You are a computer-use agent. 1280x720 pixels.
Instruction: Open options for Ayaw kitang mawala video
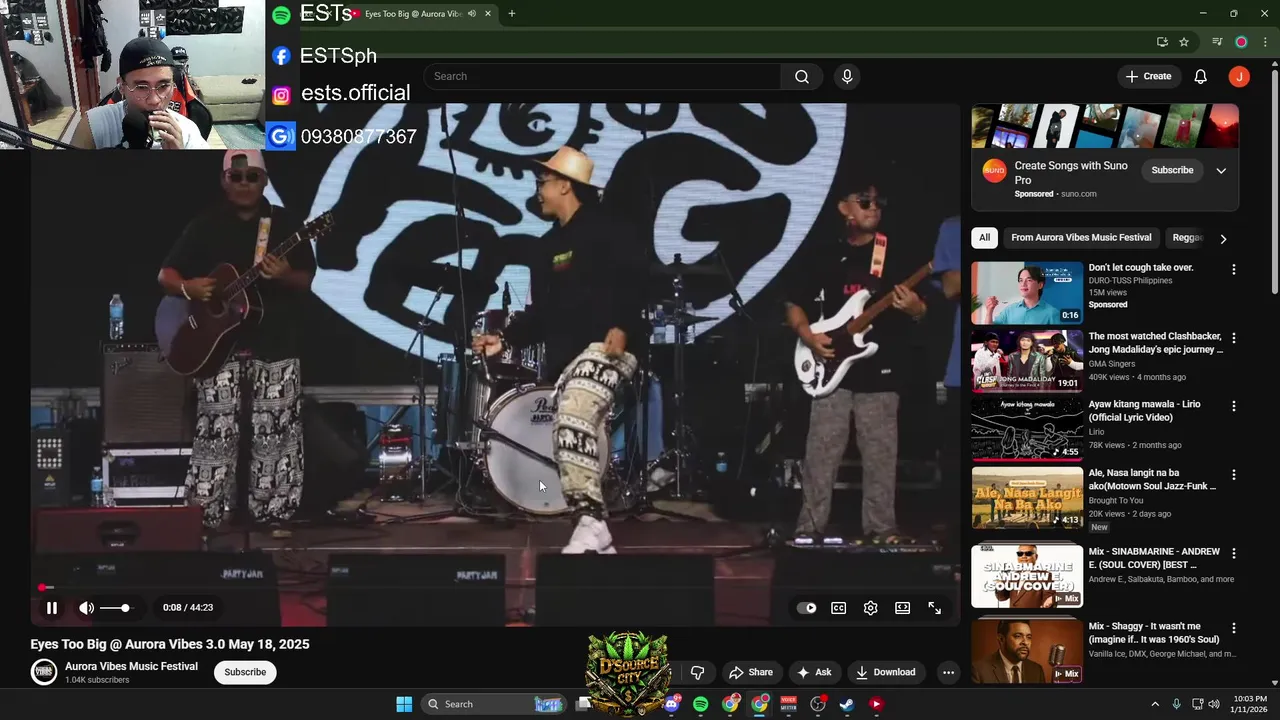[x=1233, y=406]
